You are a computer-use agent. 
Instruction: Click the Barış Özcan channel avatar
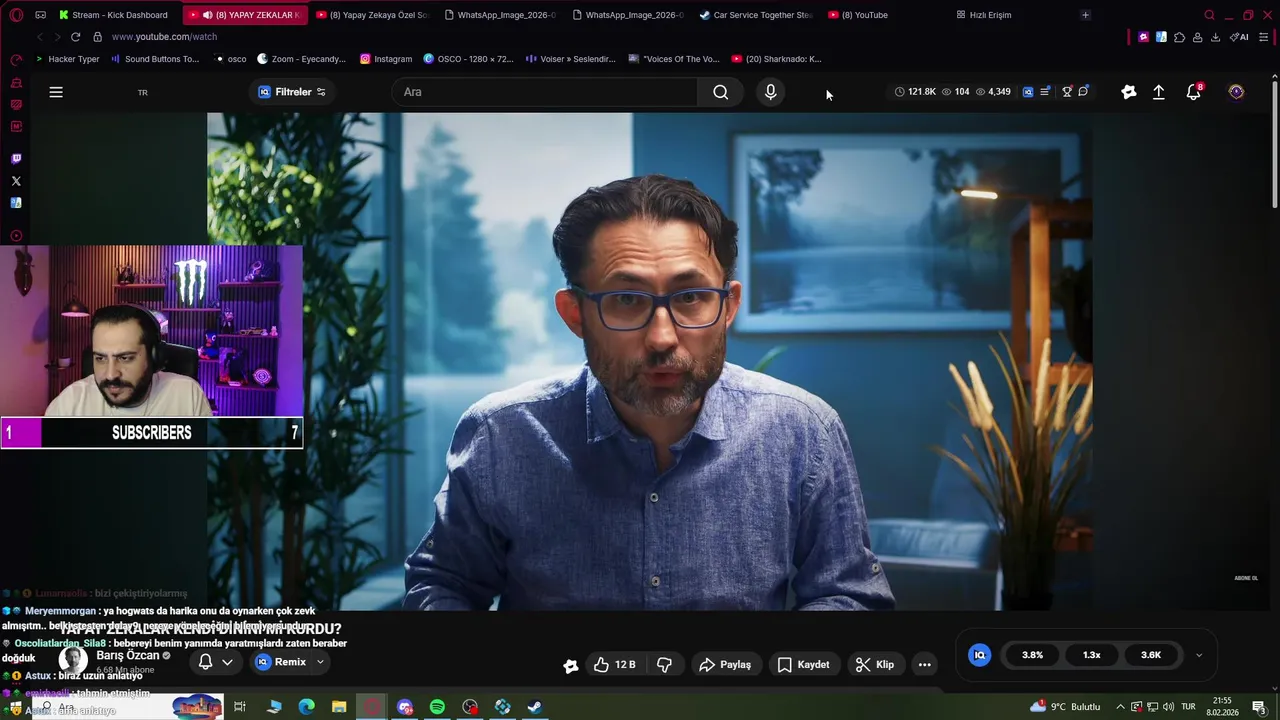pos(73,660)
